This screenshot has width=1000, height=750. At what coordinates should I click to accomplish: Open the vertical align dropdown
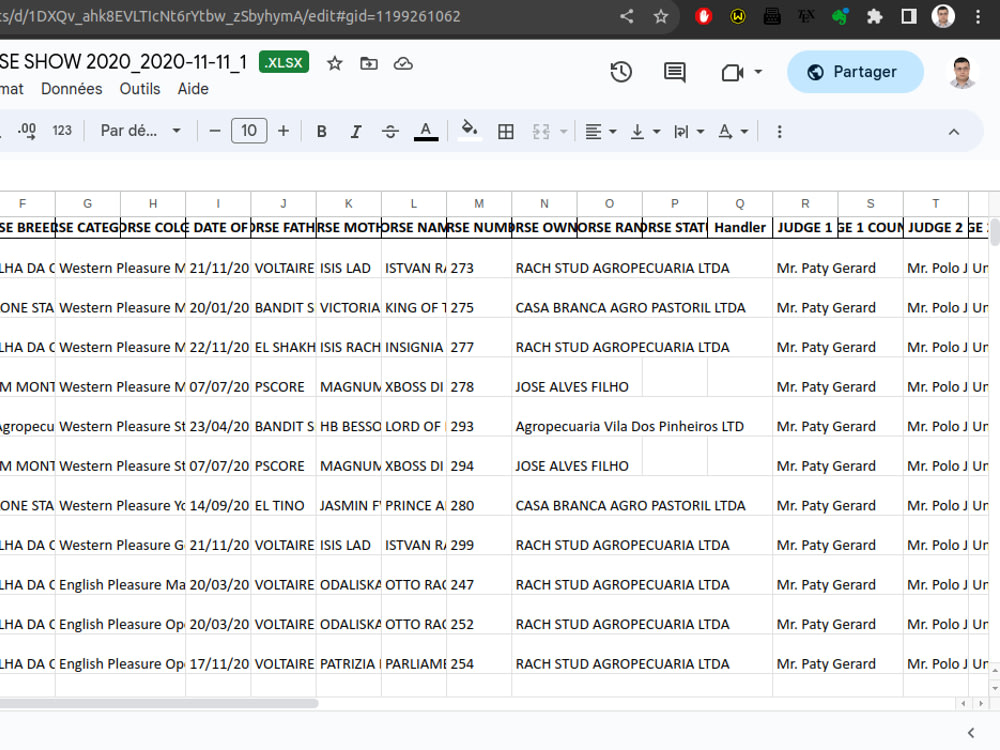point(645,131)
